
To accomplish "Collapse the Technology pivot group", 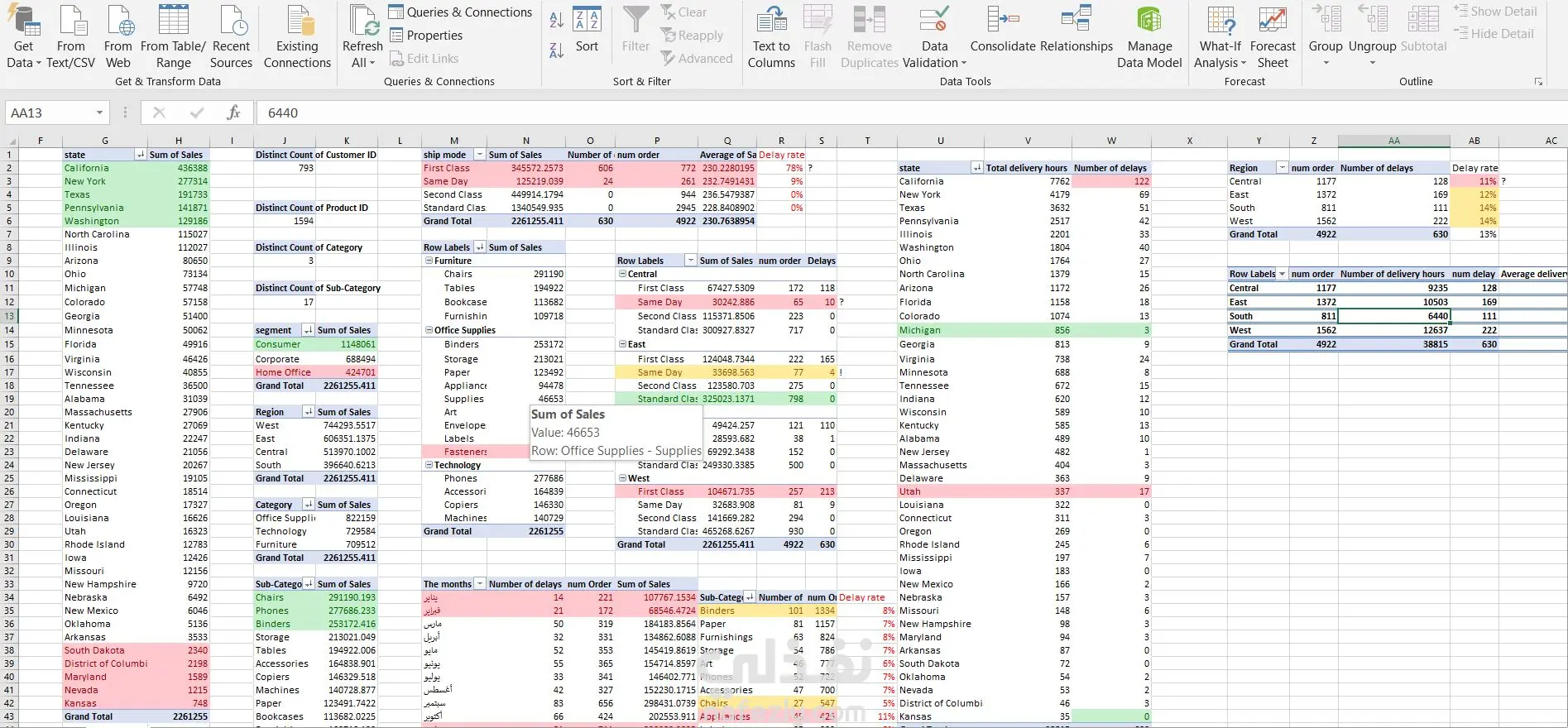I will click(429, 465).
